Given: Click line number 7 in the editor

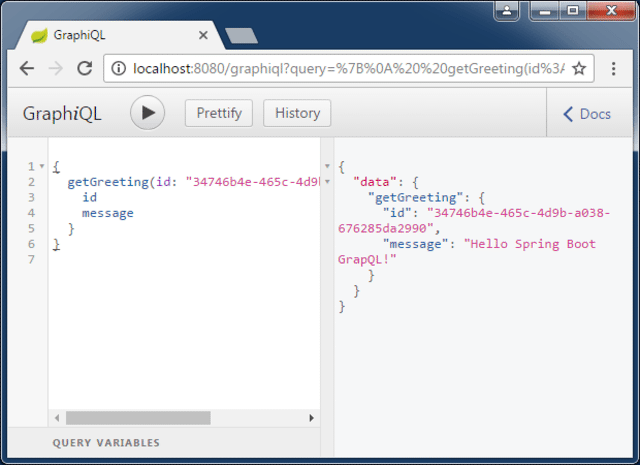Looking at the screenshot, I should (x=31, y=260).
